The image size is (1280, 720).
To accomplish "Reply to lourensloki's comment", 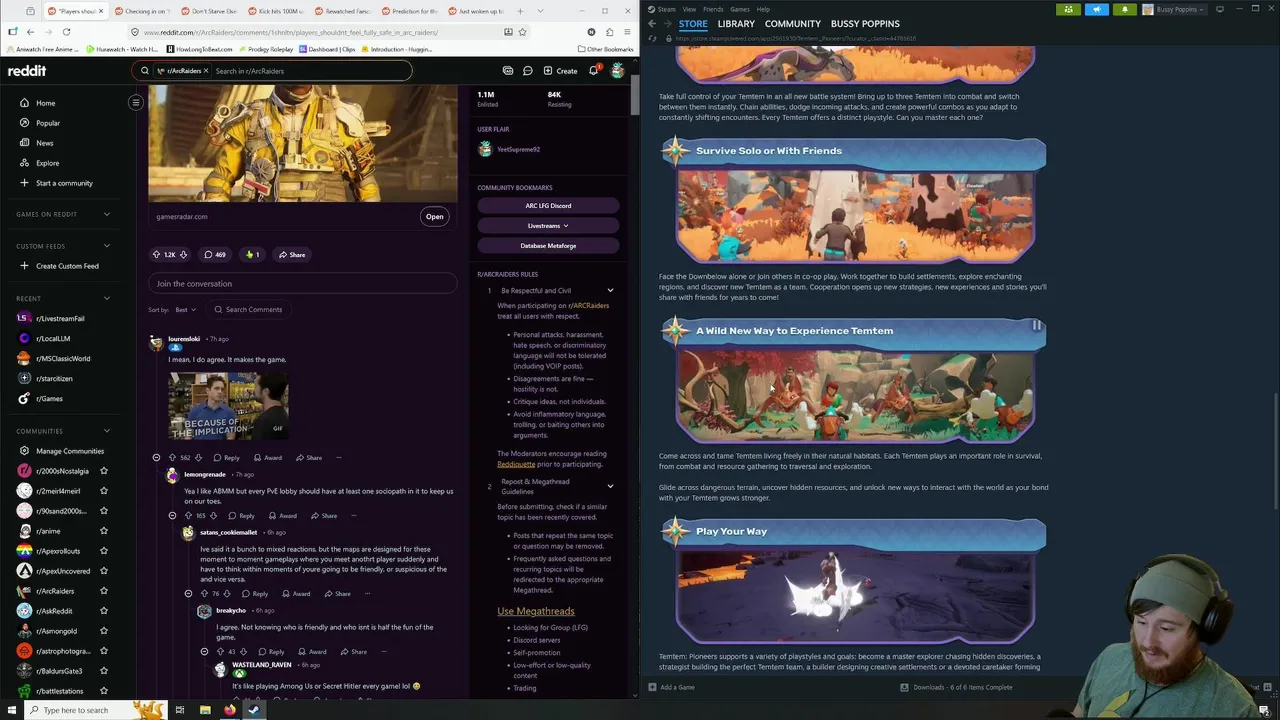I will [226, 458].
